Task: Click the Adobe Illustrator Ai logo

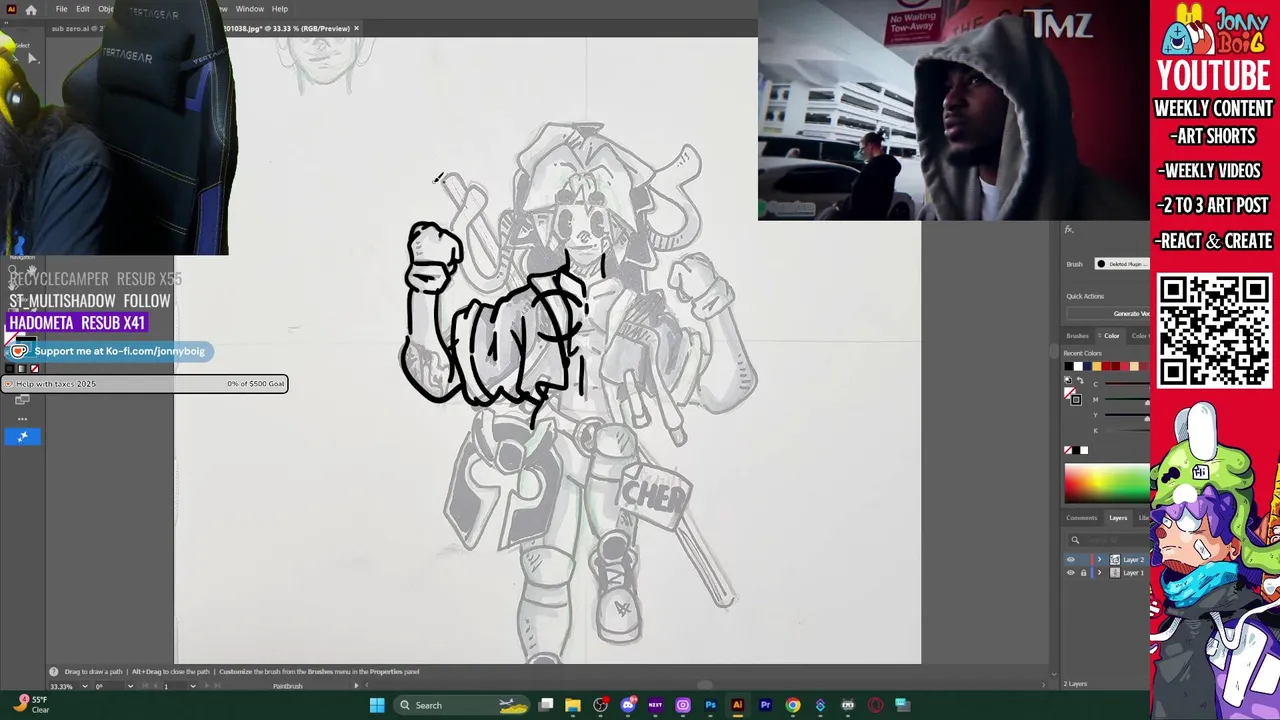Action: coord(11,9)
